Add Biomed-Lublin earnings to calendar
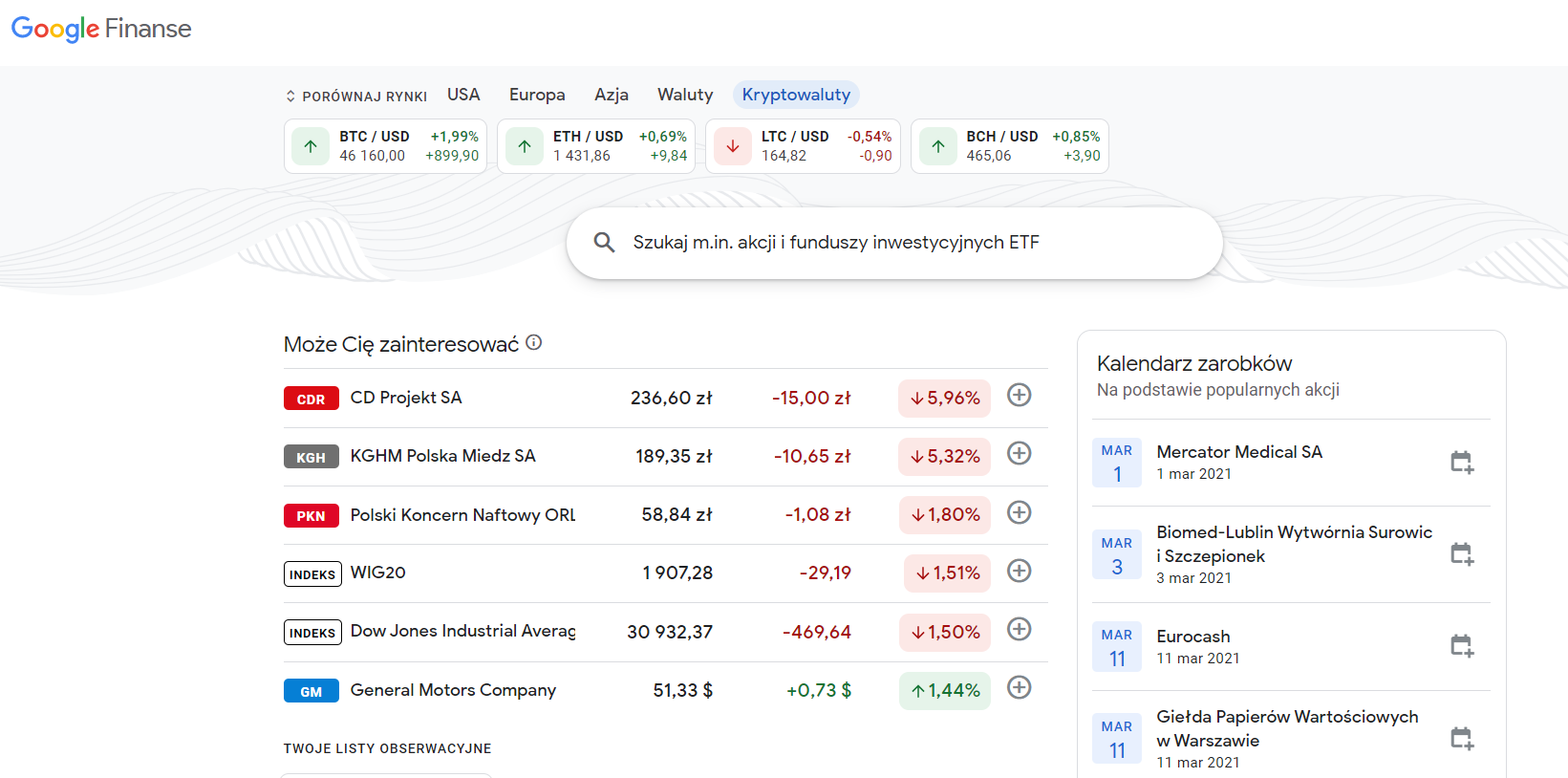The height and width of the screenshot is (778, 1568). coord(1462,554)
